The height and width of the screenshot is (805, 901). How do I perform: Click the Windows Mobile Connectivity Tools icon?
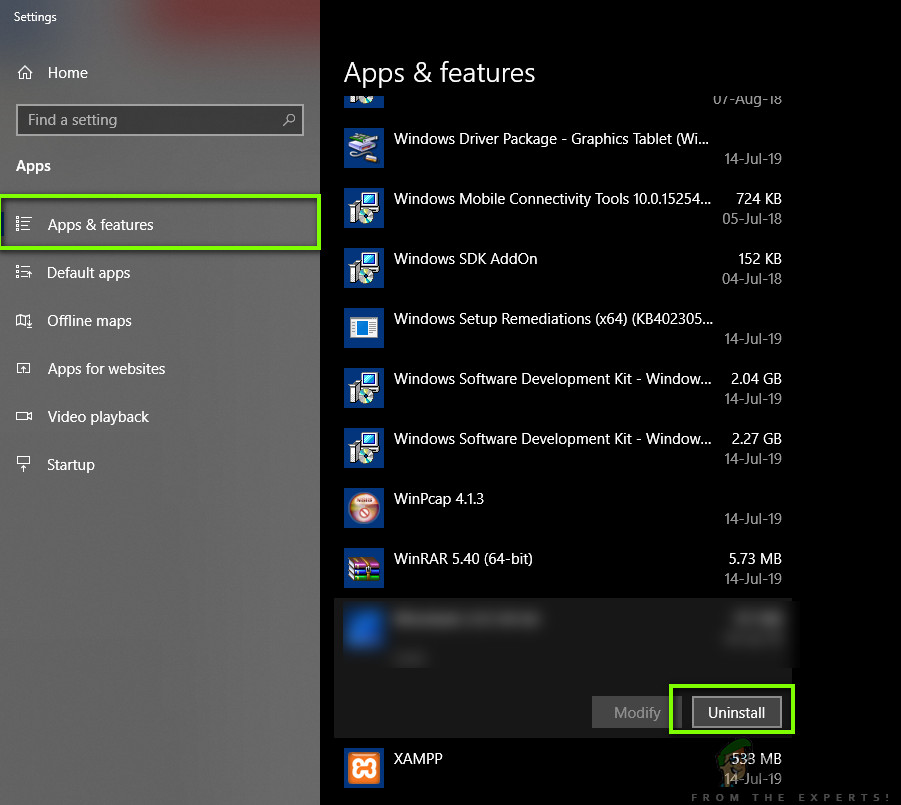[363, 207]
